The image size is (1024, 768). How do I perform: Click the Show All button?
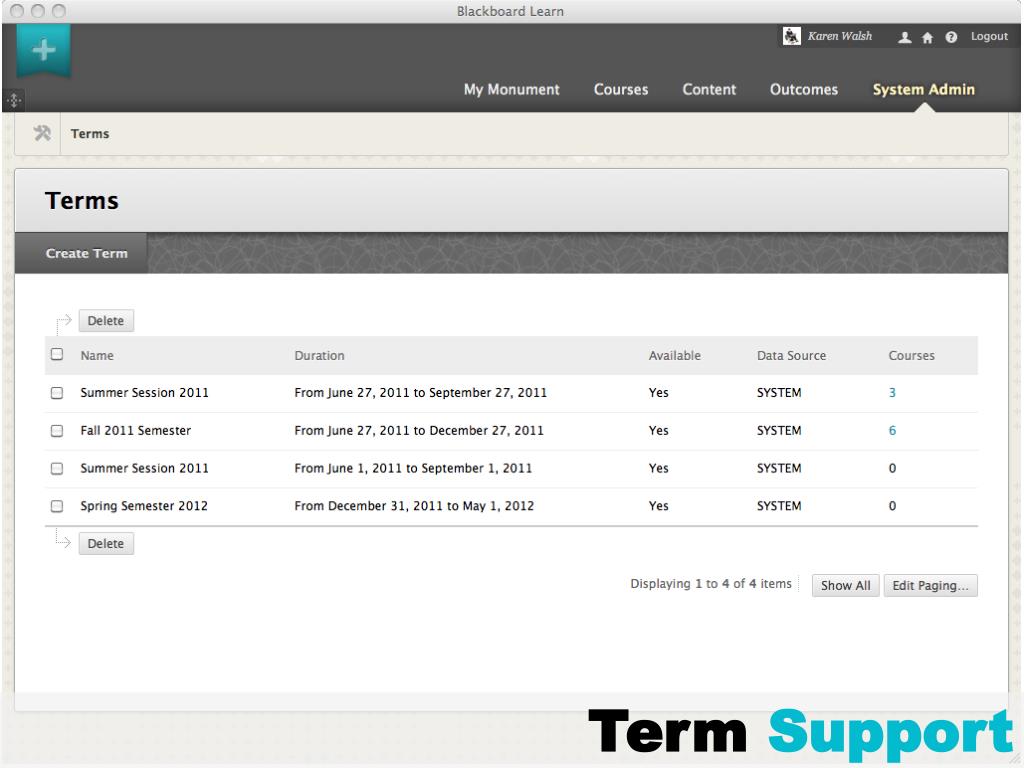click(x=845, y=585)
